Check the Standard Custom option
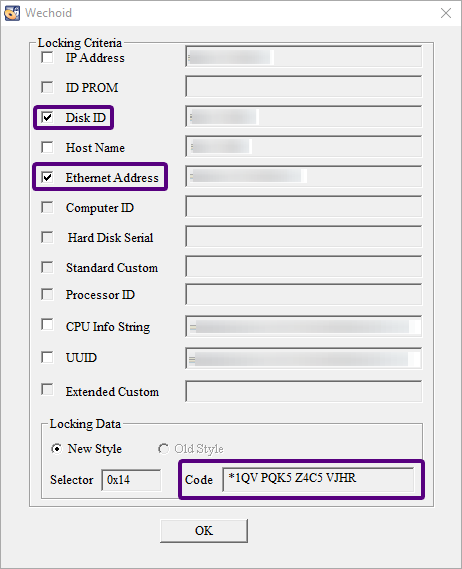Viewport: 462px width, 569px height. [x=47, y=267]
